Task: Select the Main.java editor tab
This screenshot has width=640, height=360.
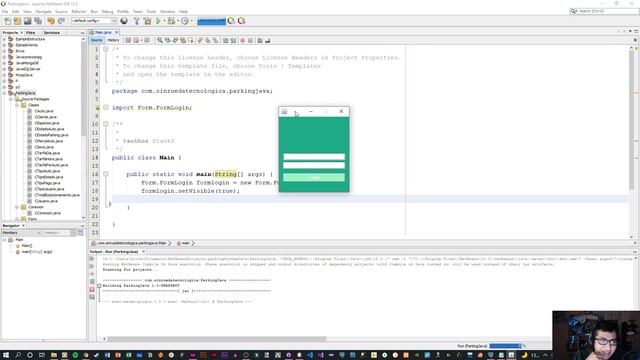Action: pos(103,32)
